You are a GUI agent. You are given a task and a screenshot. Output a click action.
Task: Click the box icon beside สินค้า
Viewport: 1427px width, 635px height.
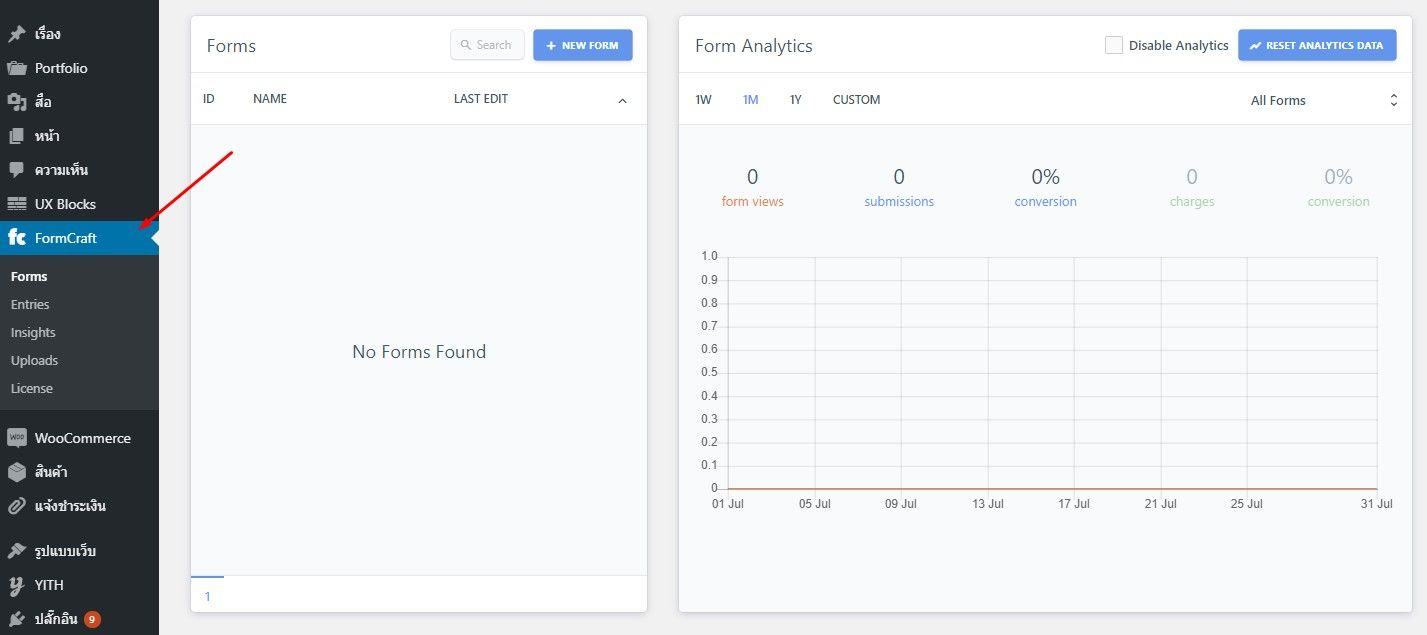click(17, 472)
